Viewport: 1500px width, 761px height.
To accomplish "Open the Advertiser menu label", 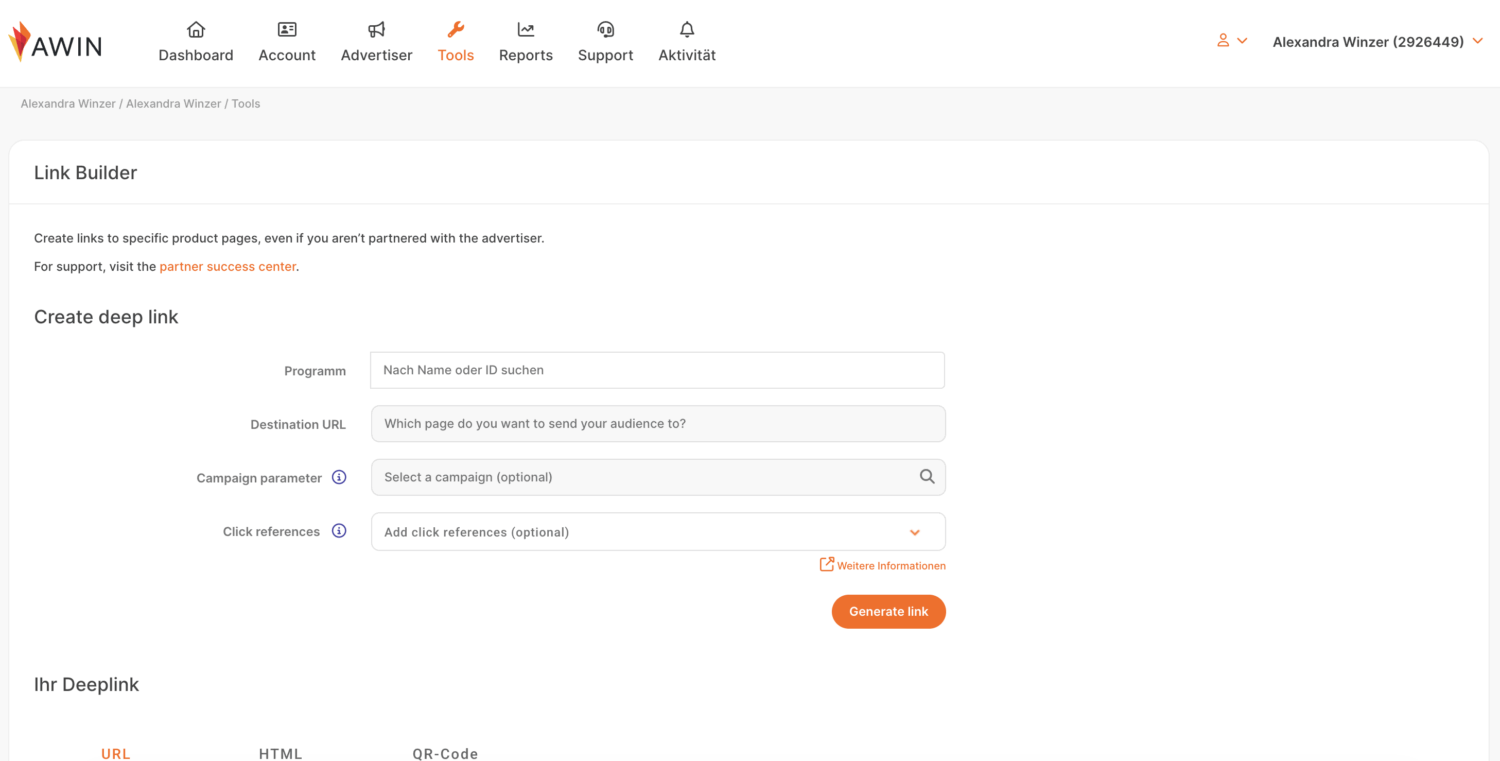I will coord(376,55).
